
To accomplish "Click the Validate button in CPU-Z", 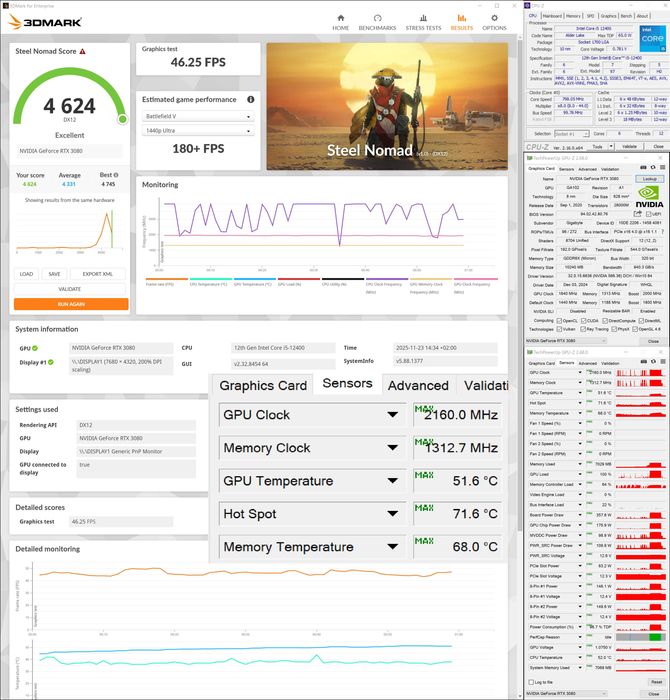I will (x=629, y=146).
